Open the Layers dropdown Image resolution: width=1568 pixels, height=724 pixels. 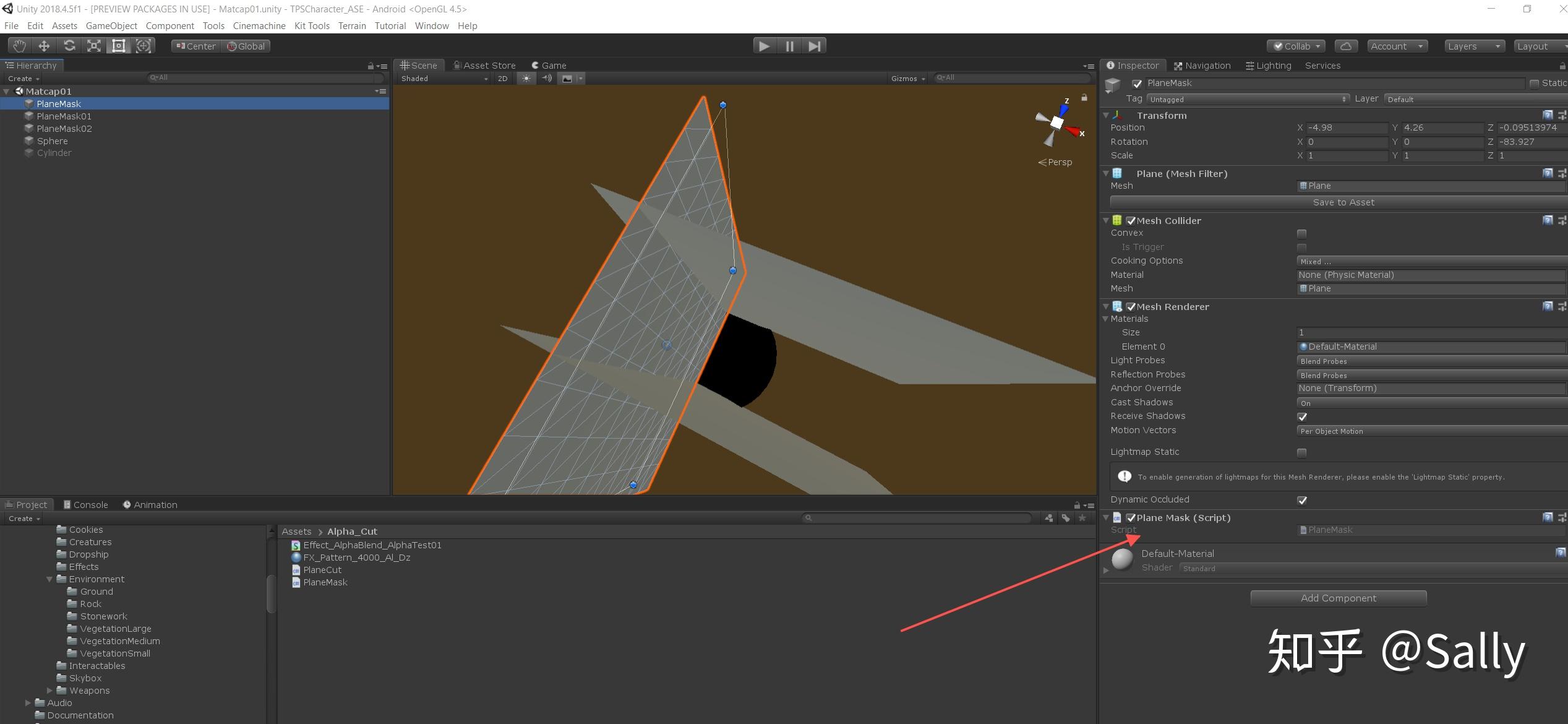pyautogui.click(x=1473, y=46)
